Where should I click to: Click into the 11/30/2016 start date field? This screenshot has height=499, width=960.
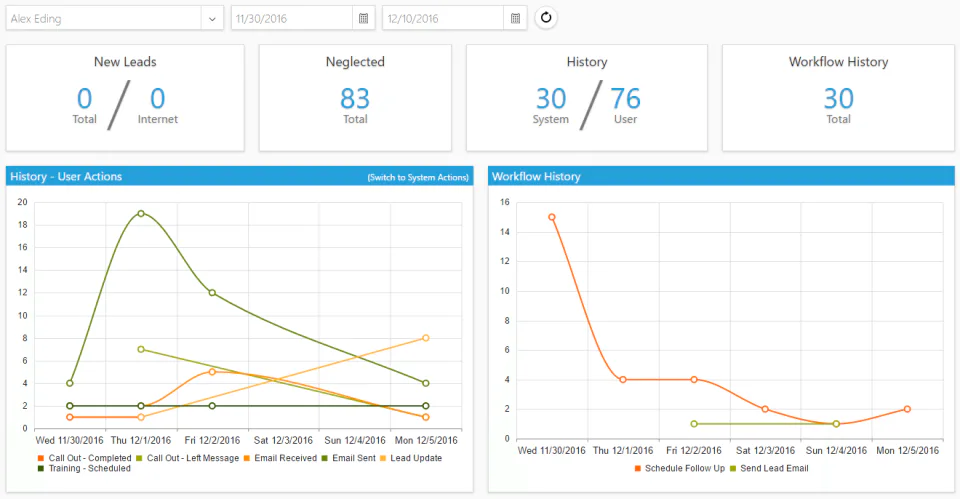point(291,18)
